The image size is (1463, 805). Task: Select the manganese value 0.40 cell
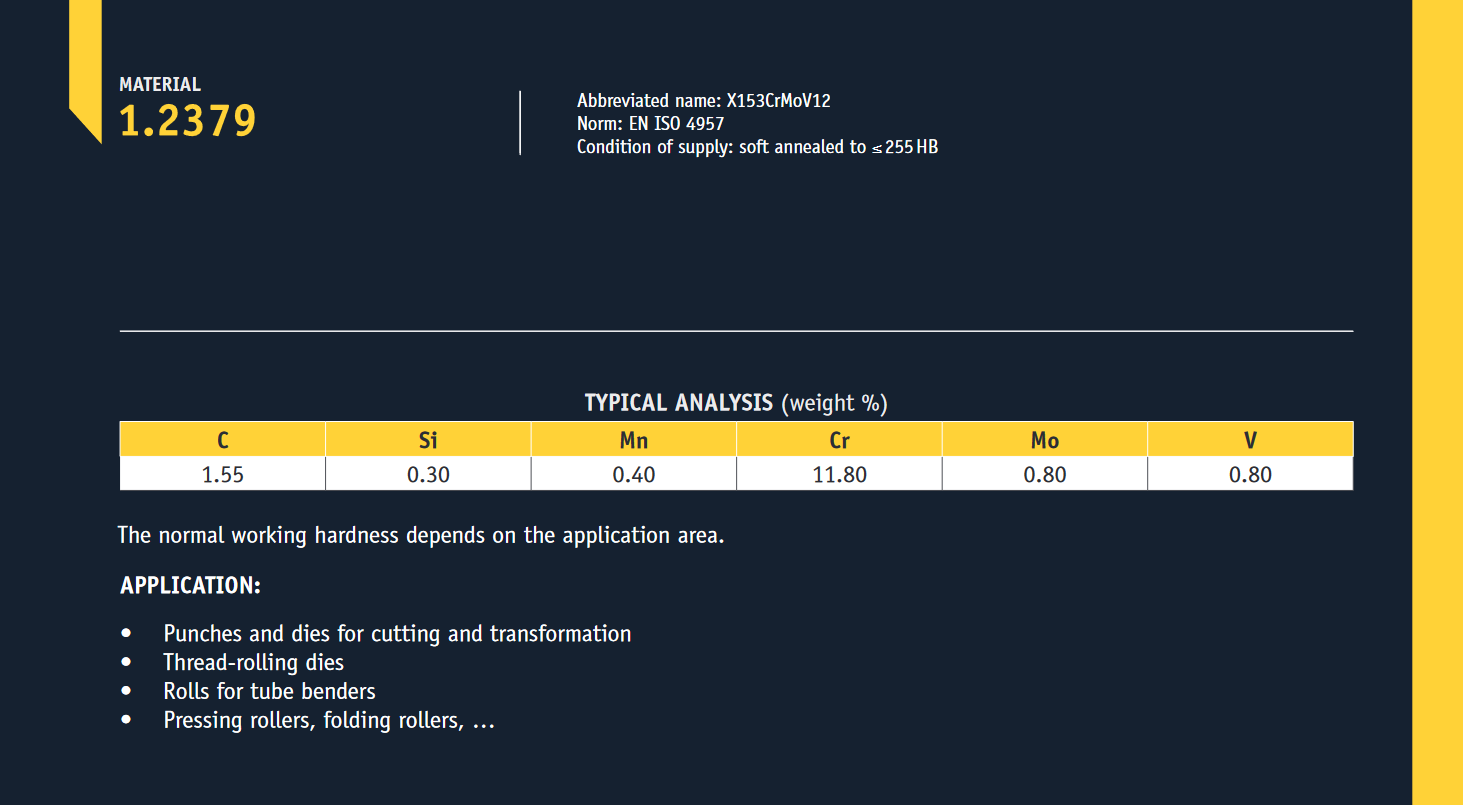(x=634, y=475)
